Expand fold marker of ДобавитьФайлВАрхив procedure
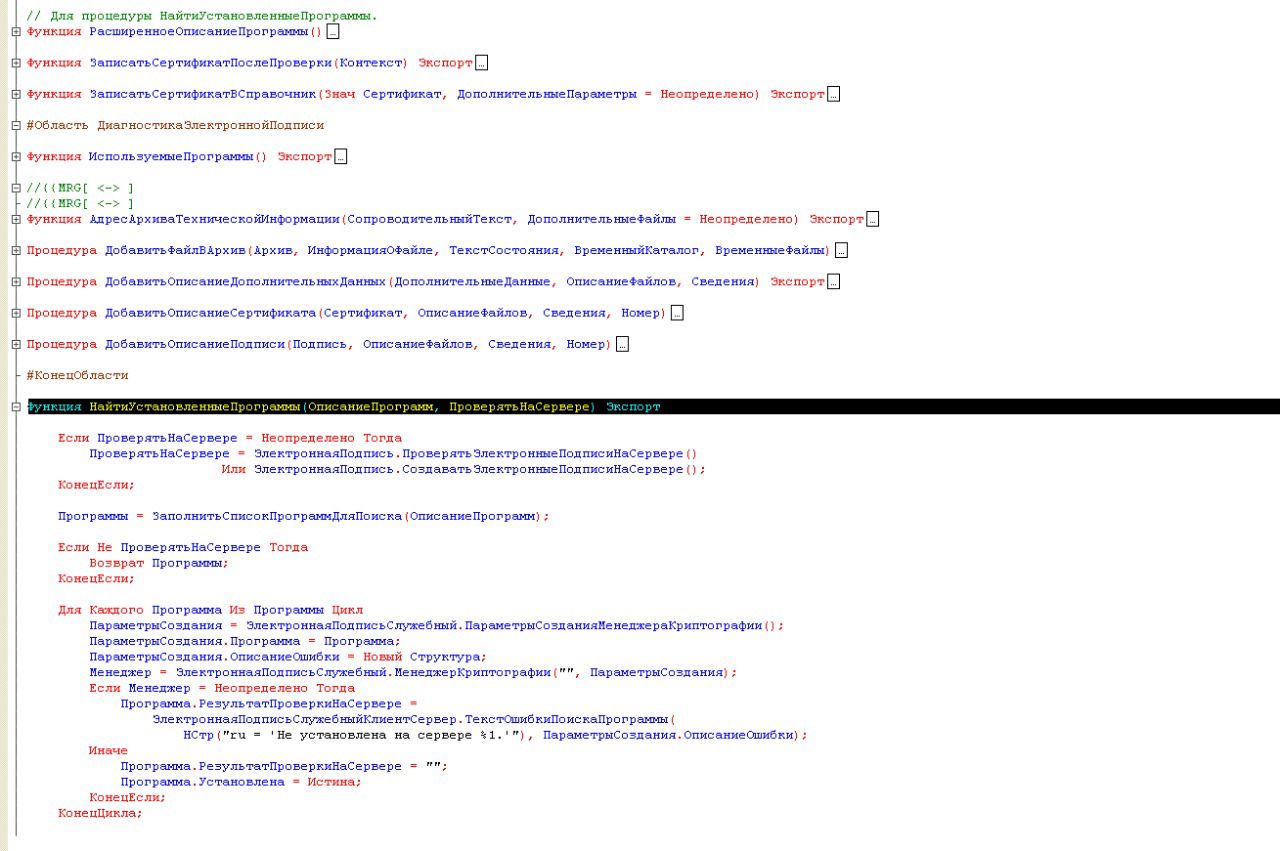Screen dimensions: 1280x851 point(15,250)
